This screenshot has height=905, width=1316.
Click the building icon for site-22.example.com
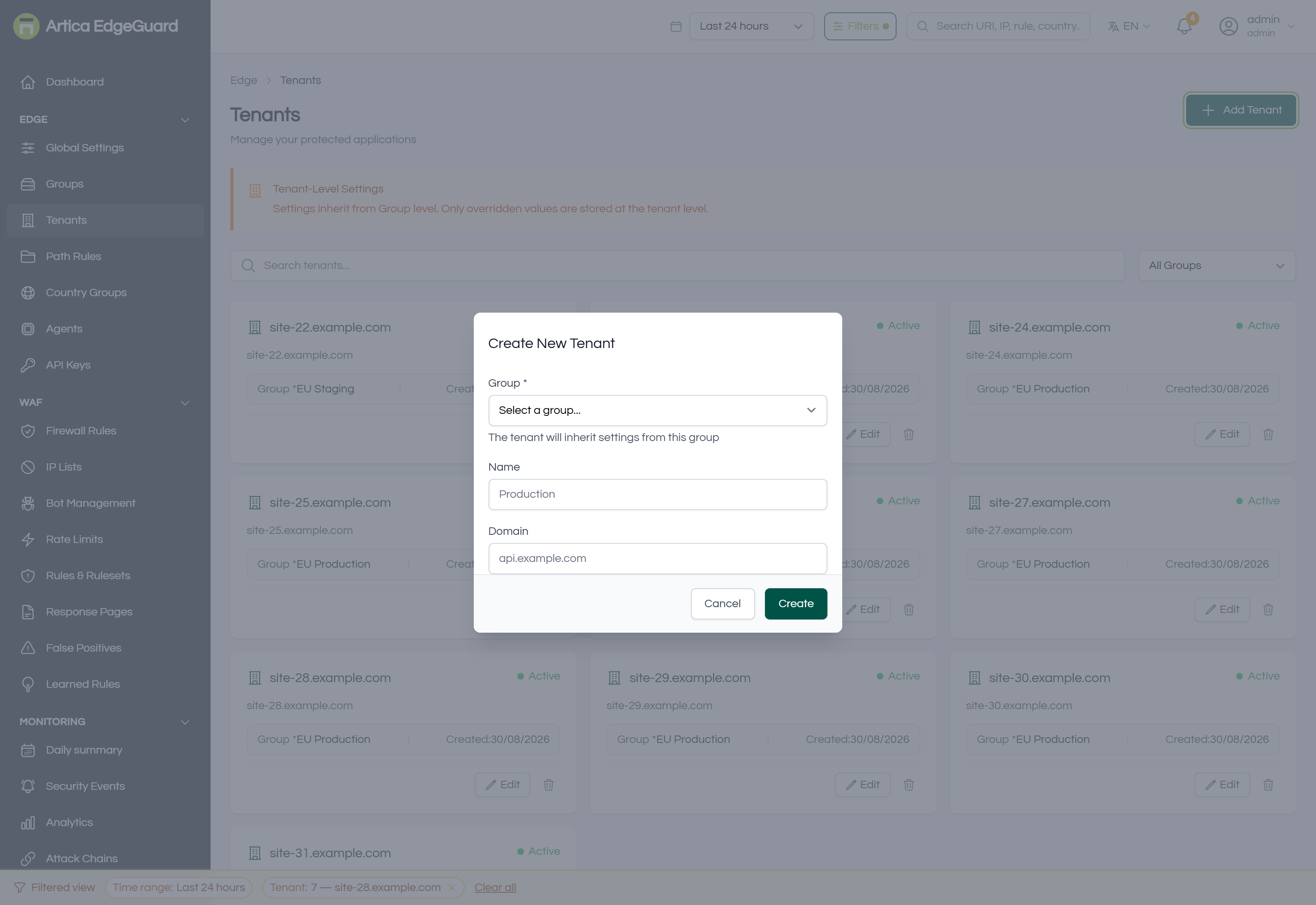click(255, 328)
